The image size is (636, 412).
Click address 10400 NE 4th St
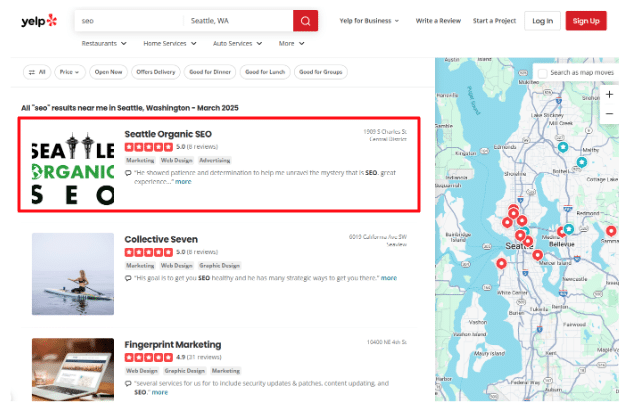click(387, 342)
